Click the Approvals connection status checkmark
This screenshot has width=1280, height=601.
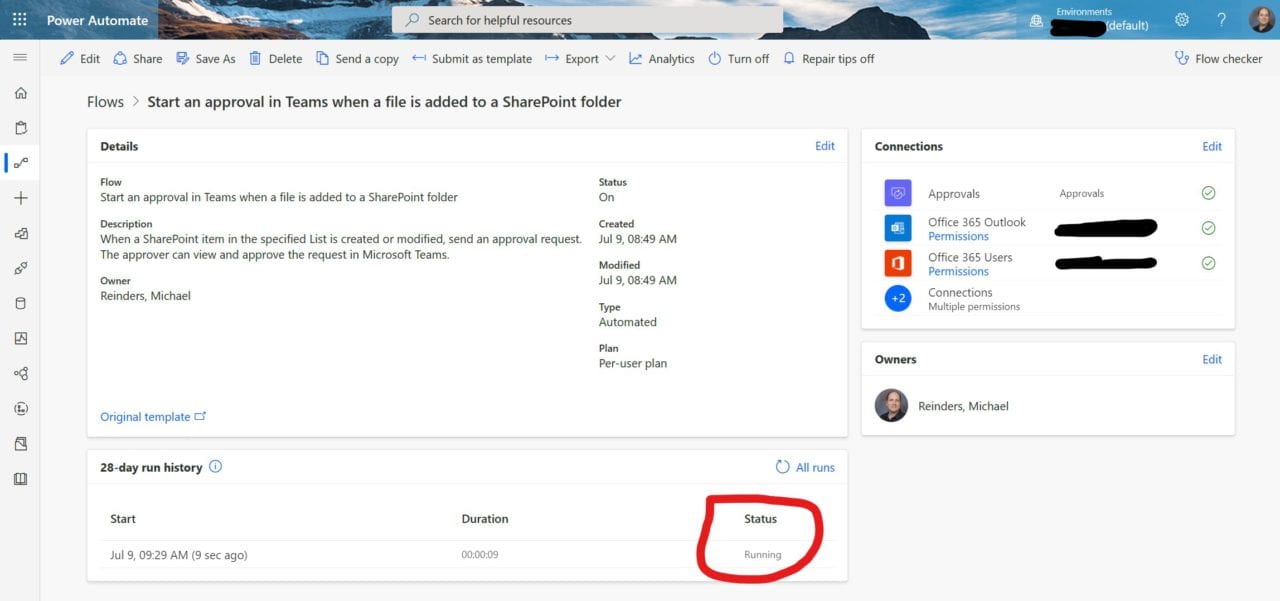[x=1208, y=193]
